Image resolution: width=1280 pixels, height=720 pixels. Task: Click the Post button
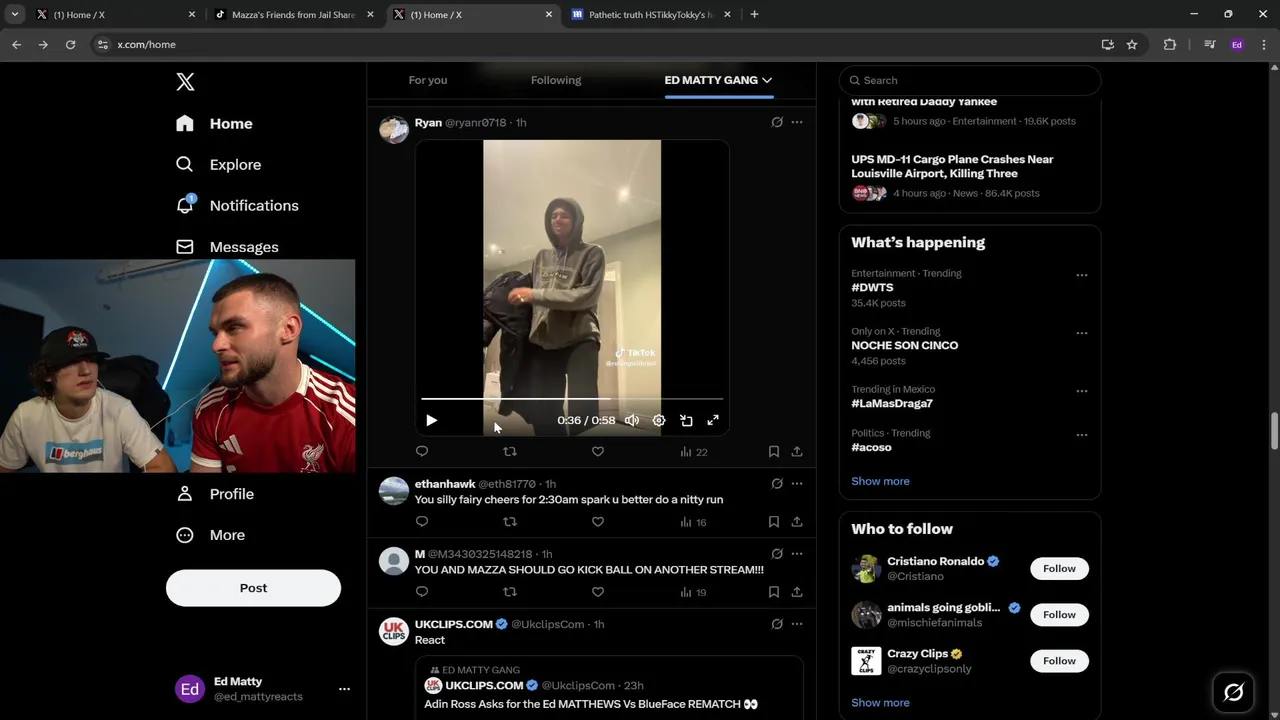point(253,588)
